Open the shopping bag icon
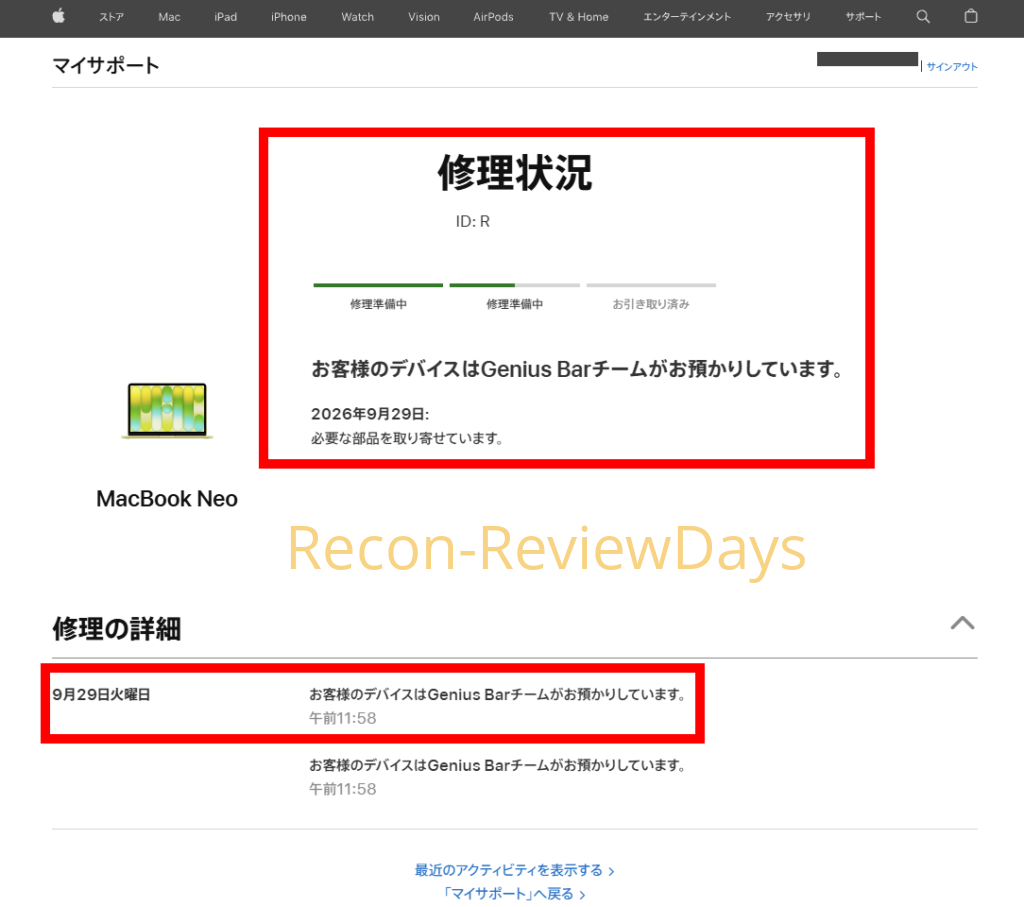The height and width of the screenshot is (907, 1024). (x=971, y=16)
